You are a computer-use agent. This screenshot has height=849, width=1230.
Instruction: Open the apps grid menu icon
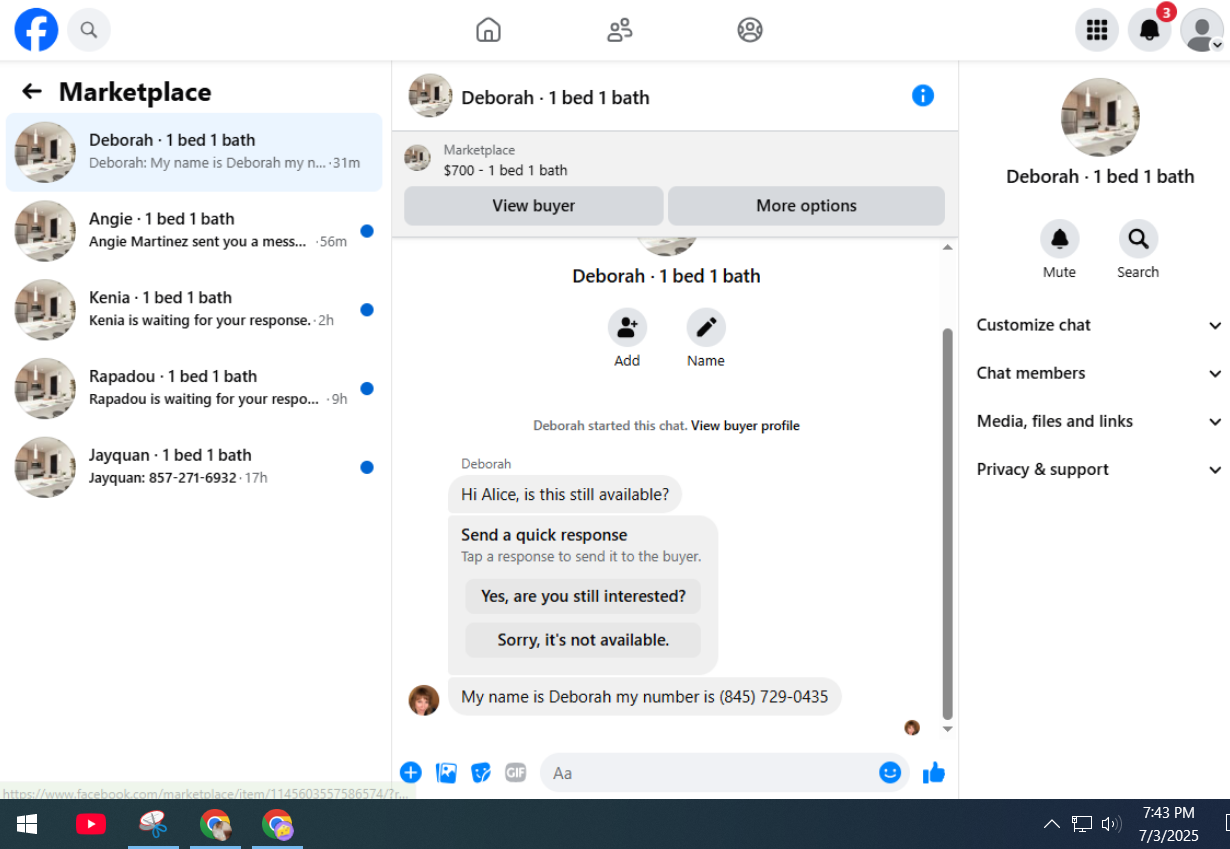click(1097, 30)
